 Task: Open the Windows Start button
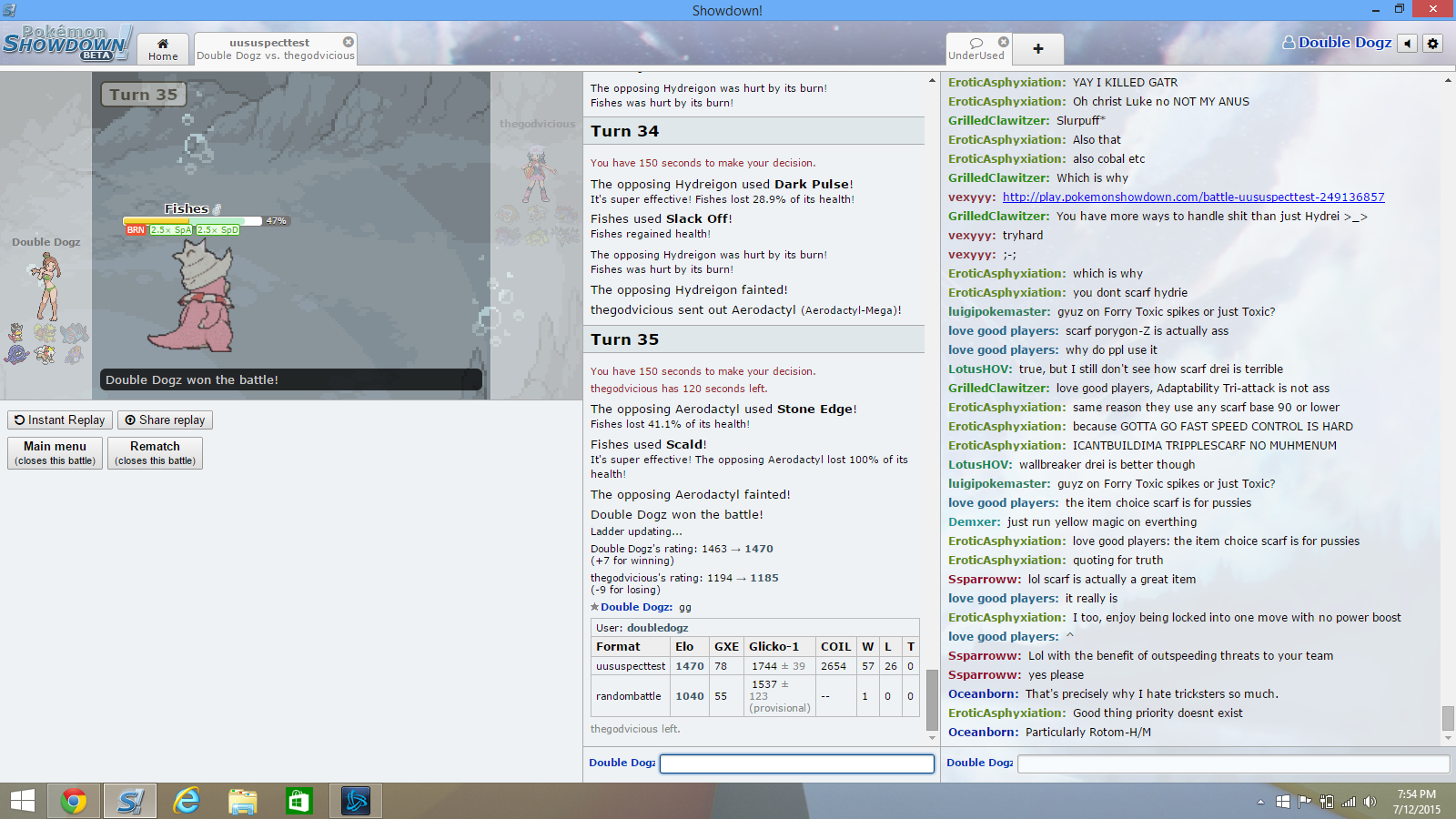click(23, 801)
